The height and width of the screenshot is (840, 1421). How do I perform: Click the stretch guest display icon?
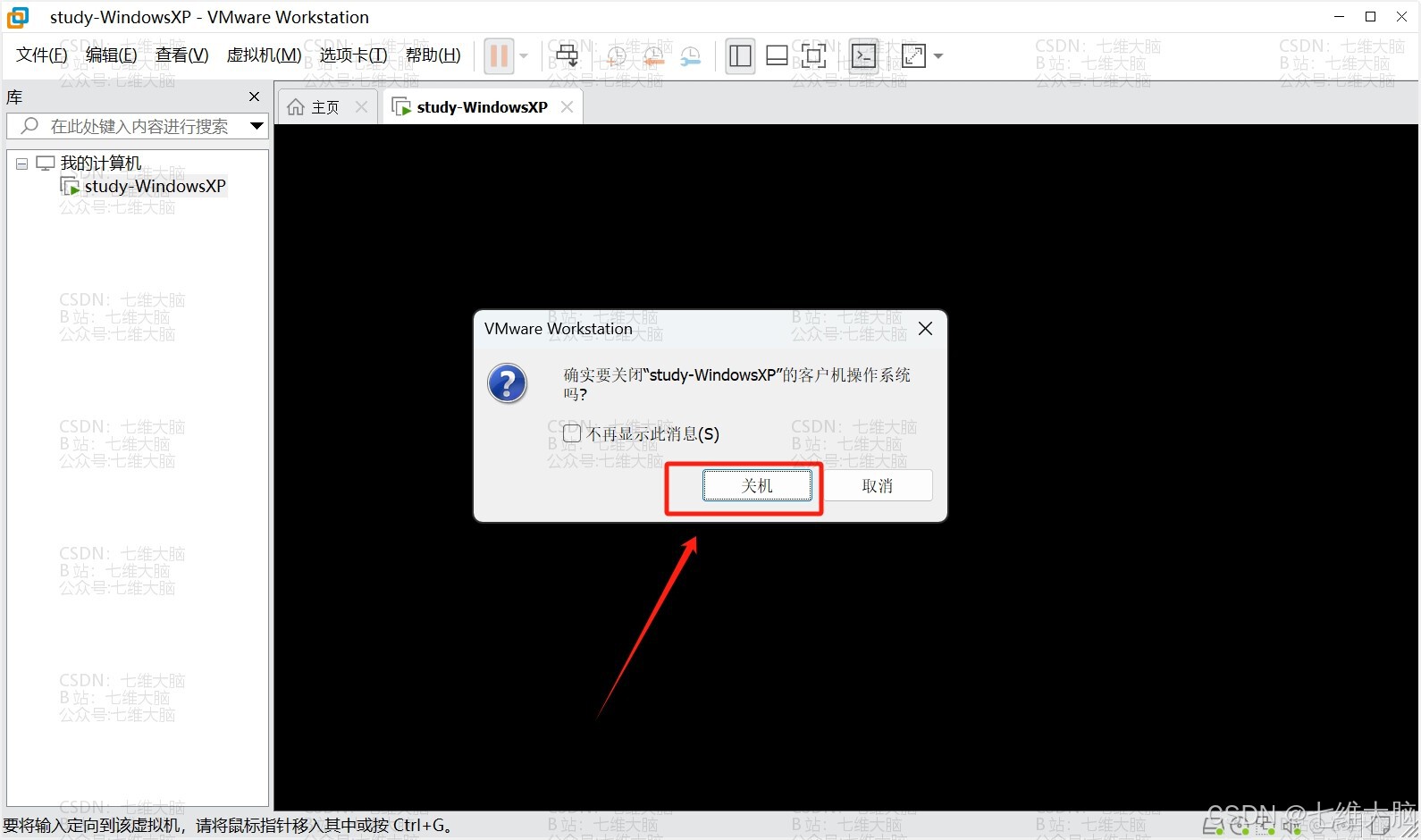coord(913,56)
